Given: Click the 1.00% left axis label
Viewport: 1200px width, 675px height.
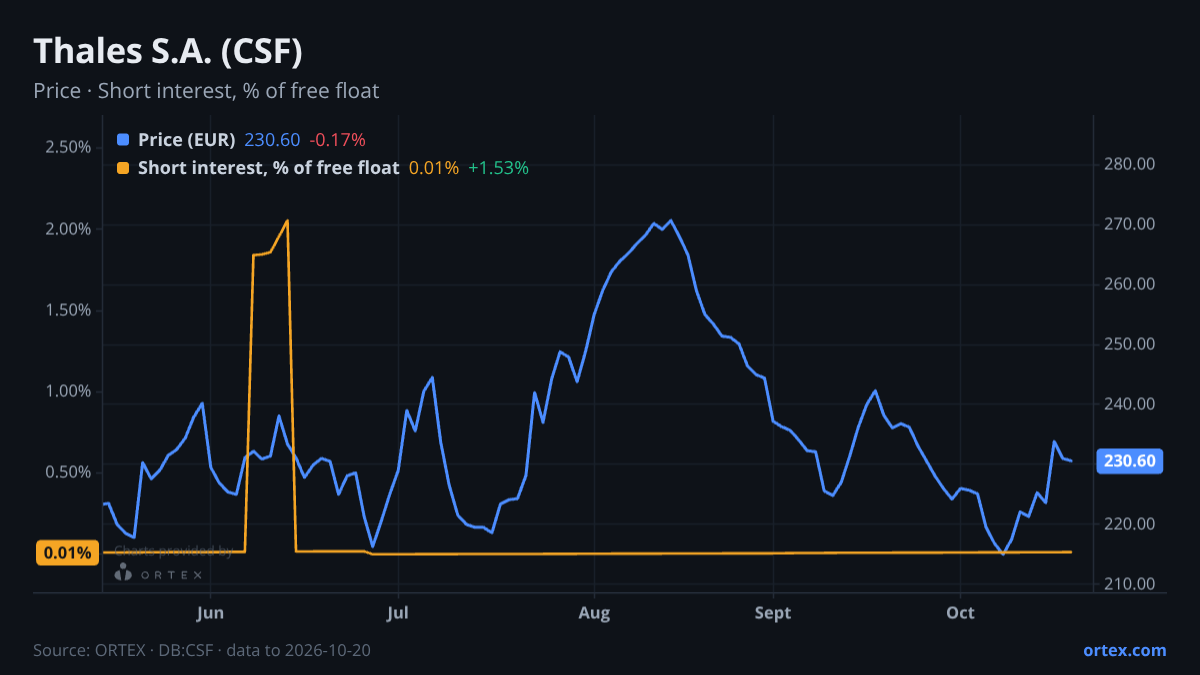Looking at the screenshot, I should click(68, 391).
